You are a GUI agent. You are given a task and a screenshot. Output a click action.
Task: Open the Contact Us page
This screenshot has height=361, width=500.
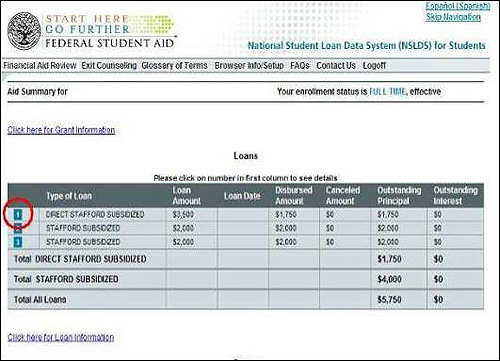(336, 66)
